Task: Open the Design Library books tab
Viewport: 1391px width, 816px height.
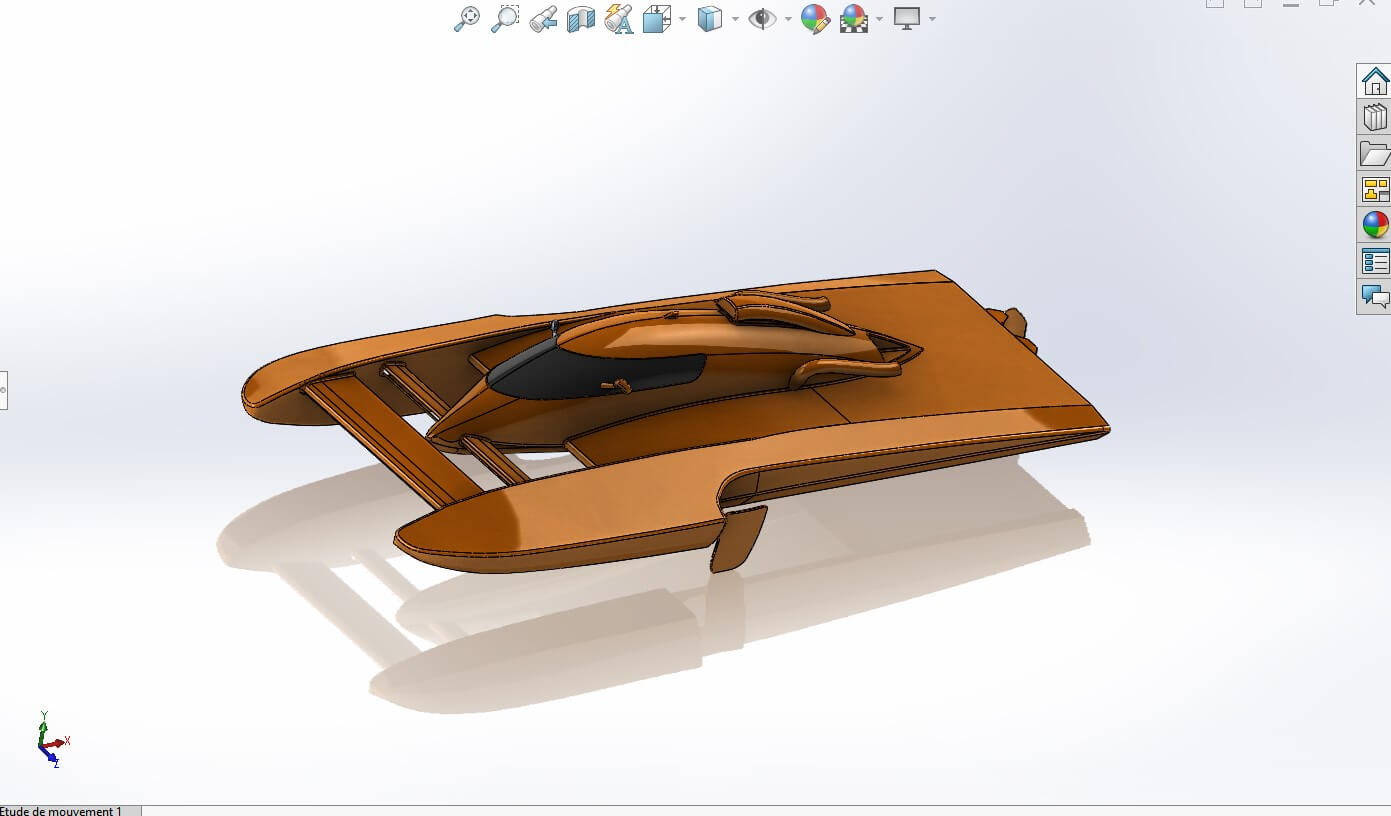Action: click(x=1375, y=117)
